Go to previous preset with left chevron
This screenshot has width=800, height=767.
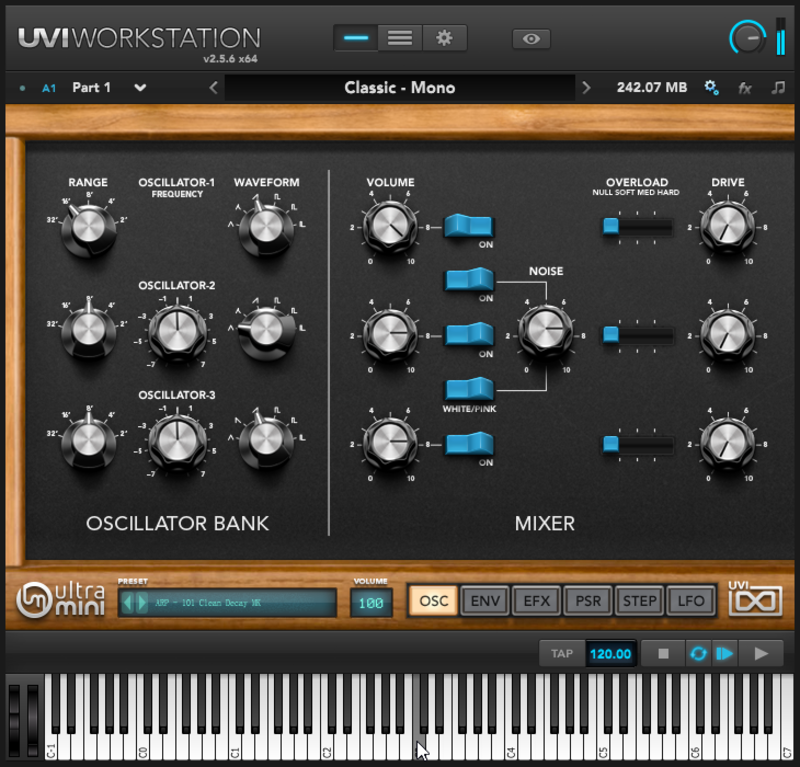[214, 88]
